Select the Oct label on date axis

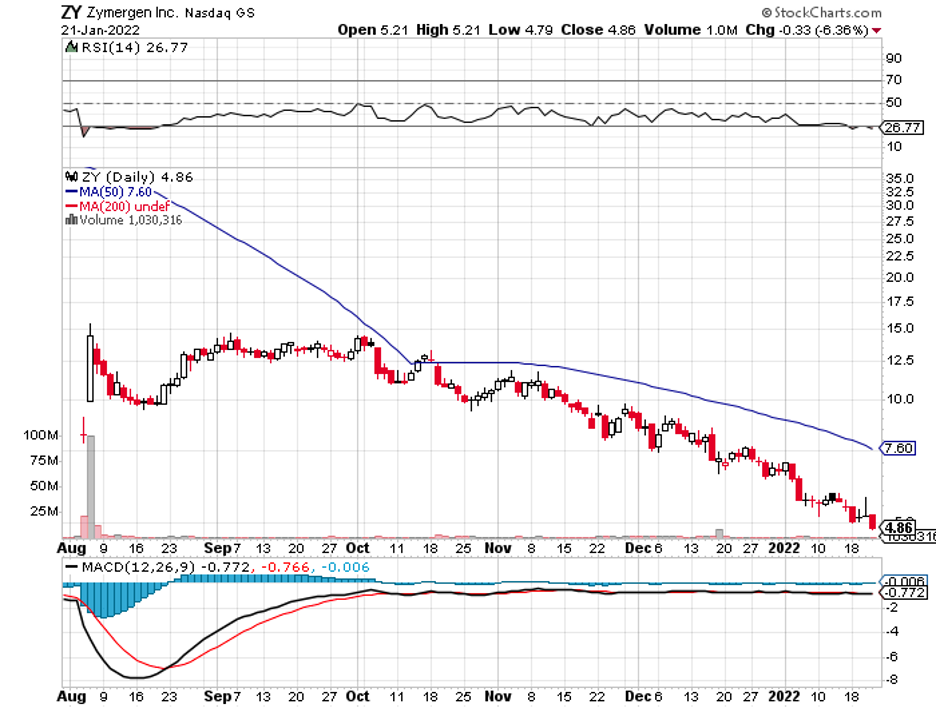tap(357, 548)
